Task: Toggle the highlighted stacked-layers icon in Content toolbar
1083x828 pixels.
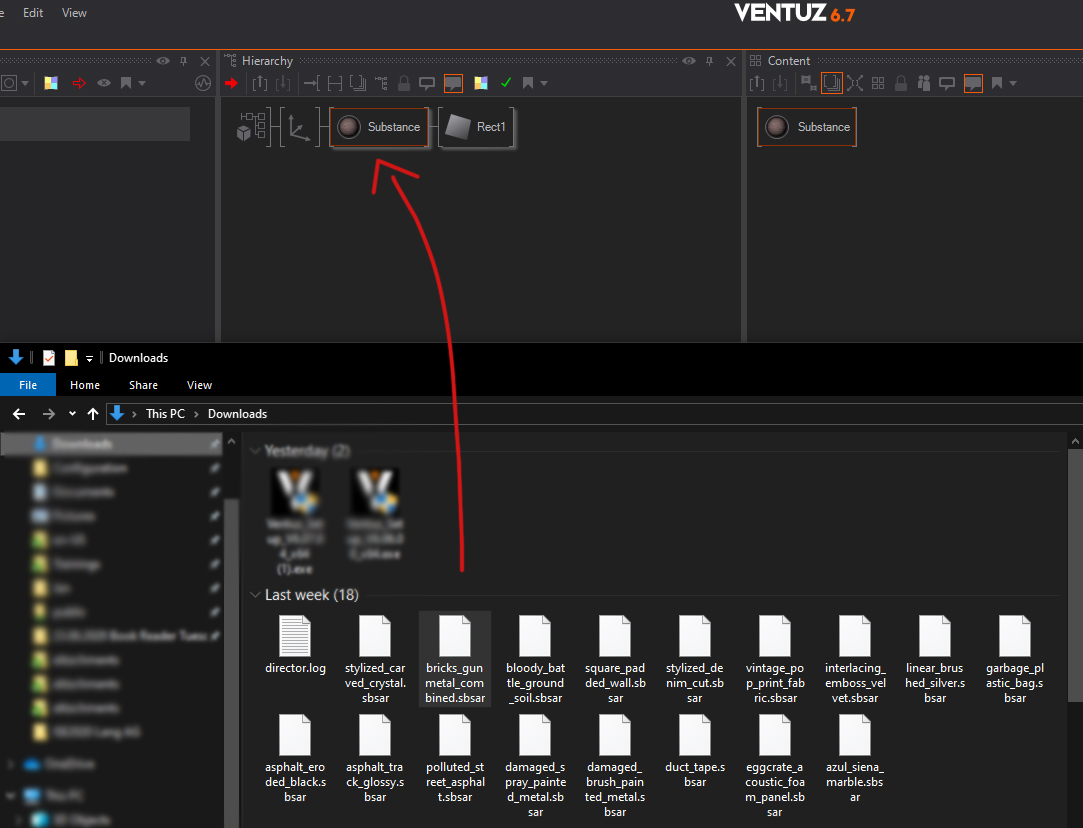Action: pyautogui.click(x=831, y=83)
